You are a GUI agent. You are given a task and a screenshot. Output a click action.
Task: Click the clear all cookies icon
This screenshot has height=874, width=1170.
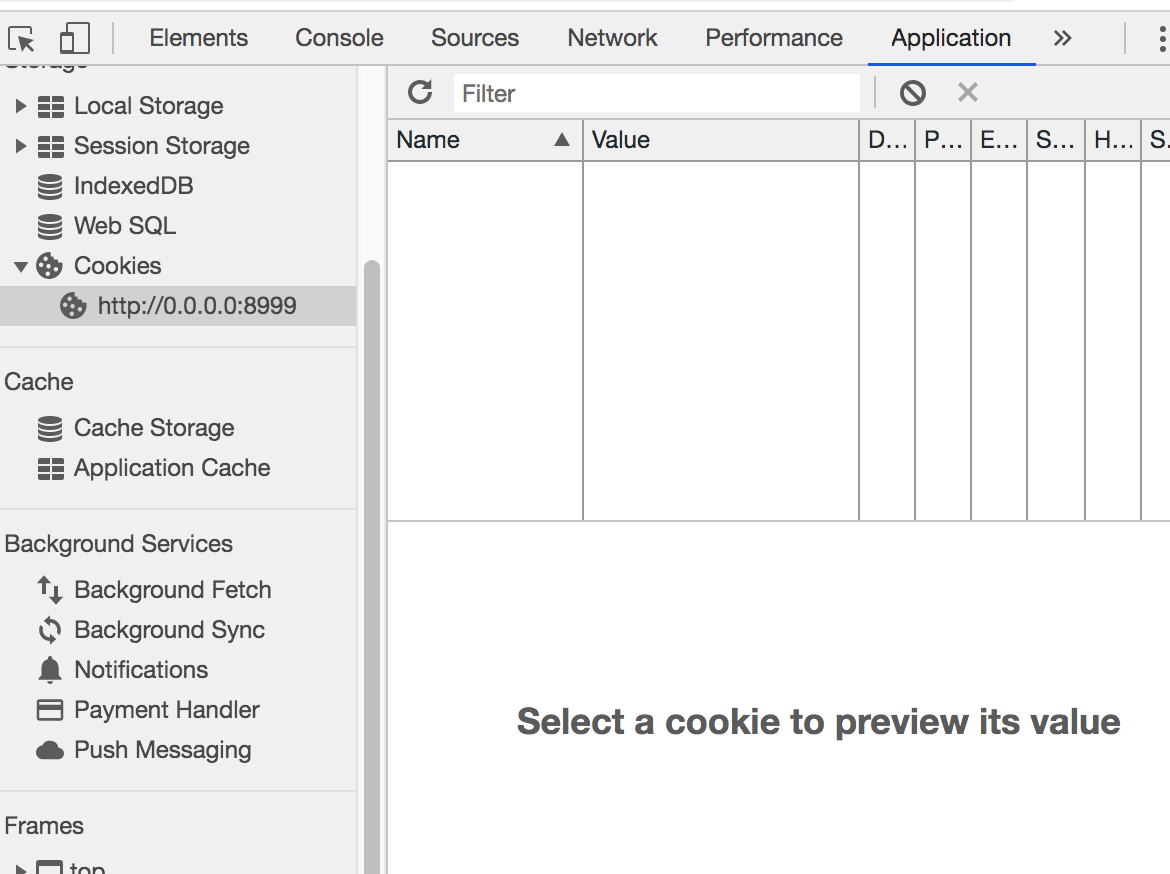912,93
